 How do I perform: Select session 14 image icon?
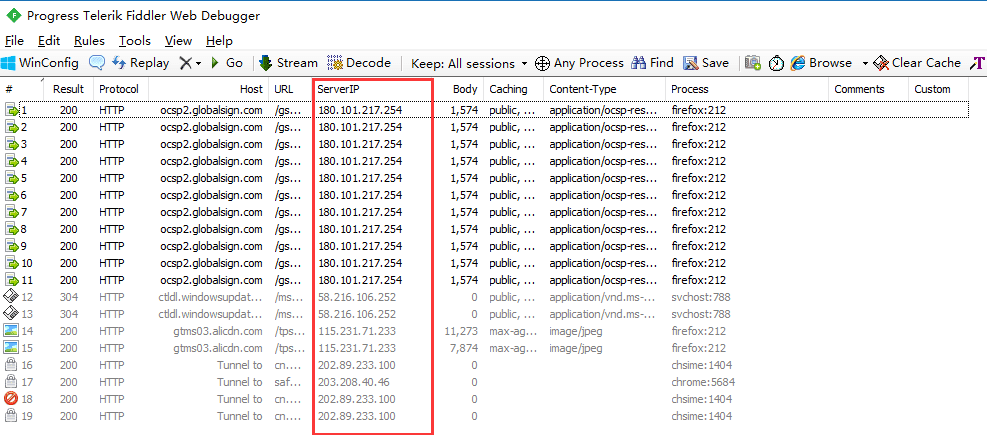12,331
